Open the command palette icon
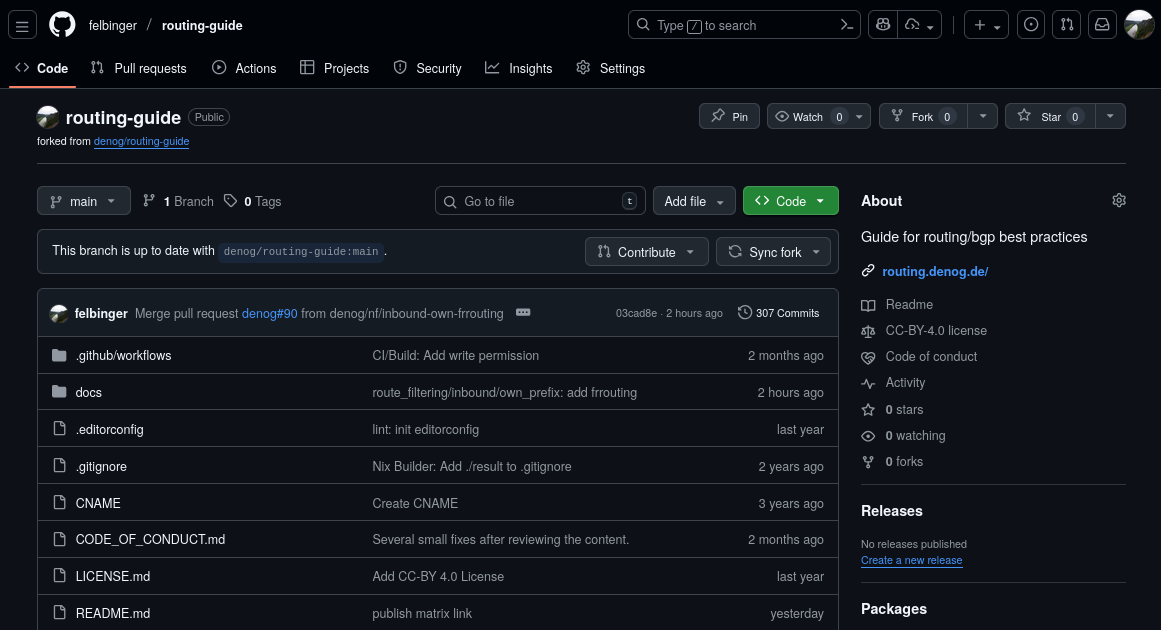 (847, 26)
